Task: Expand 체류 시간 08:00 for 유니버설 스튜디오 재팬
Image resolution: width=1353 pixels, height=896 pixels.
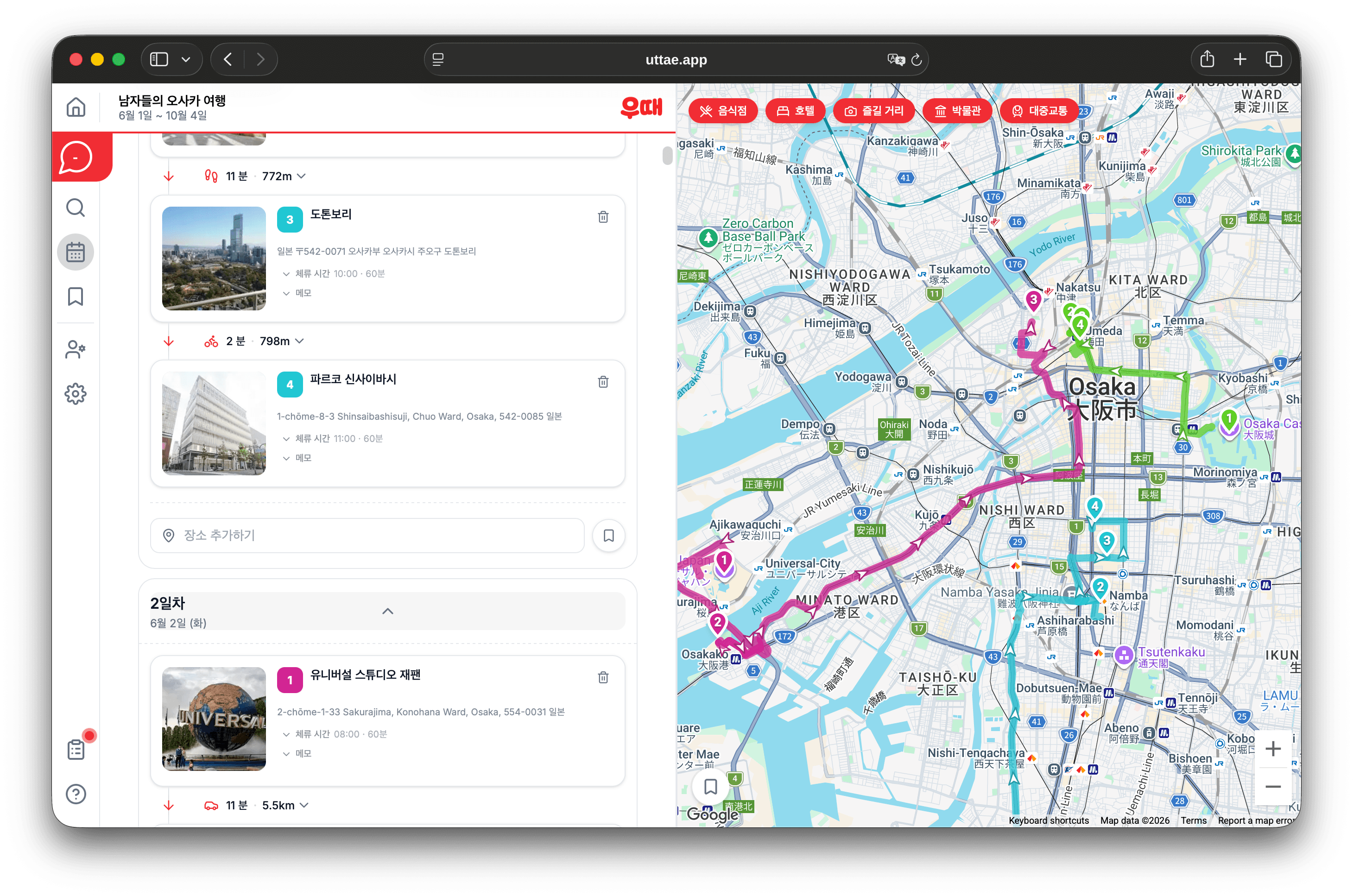Action: (335, 734)
